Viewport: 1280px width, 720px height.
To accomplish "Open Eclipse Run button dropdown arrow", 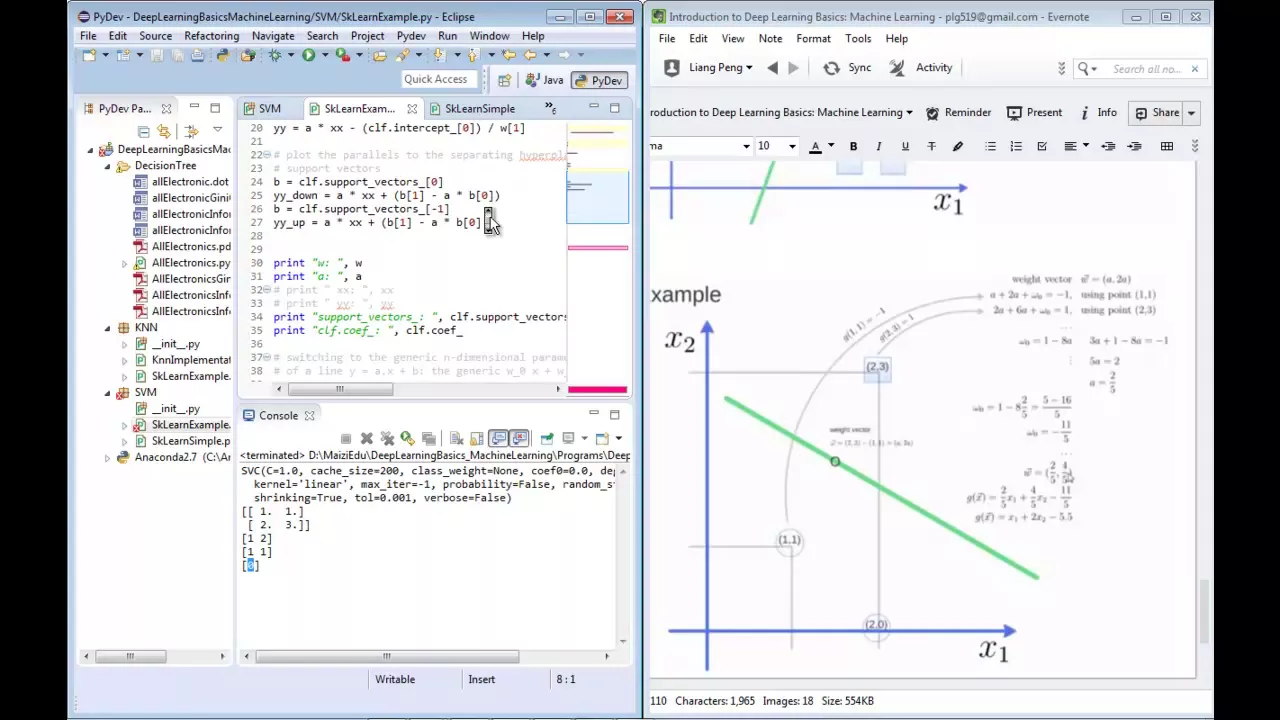I will point(325,55).
